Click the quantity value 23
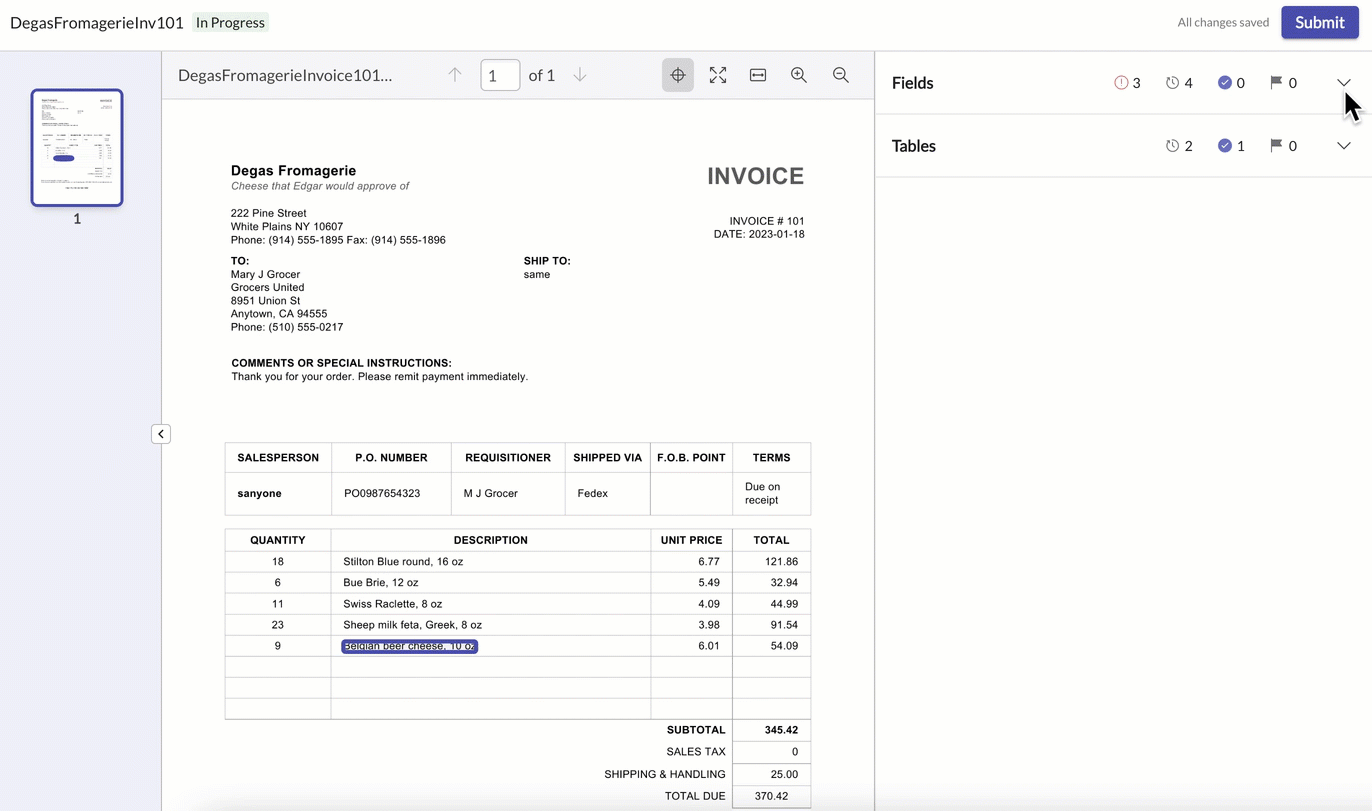The height and width of the screenshot is (811, 1372). [x=278, y=625]
